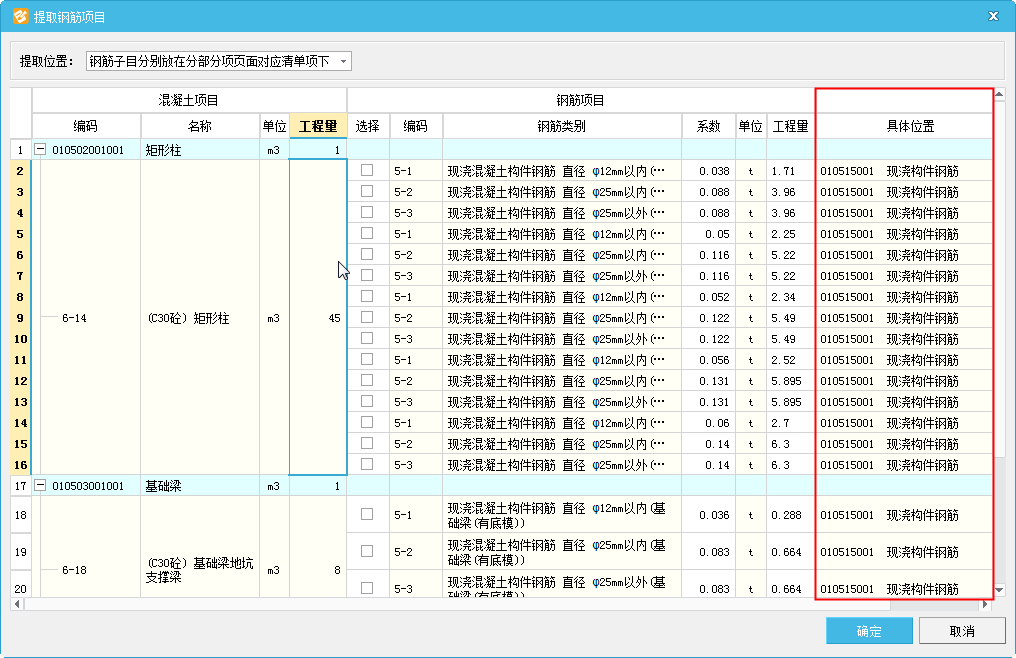Click the 工程量 cell showing 45
Viewport: 1016px width, 658px height.
coord(318,318)
